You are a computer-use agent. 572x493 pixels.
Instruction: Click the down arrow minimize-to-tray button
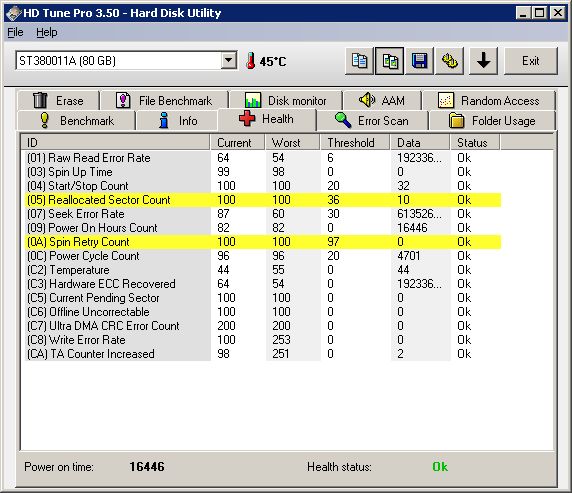[x=483, y=61]
